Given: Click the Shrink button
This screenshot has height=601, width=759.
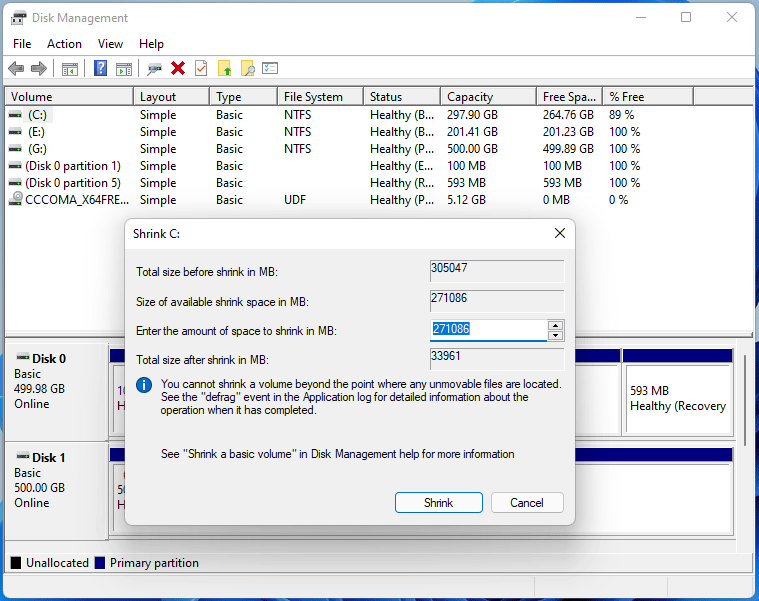Looking at the screenshot, I should [439, 503].
